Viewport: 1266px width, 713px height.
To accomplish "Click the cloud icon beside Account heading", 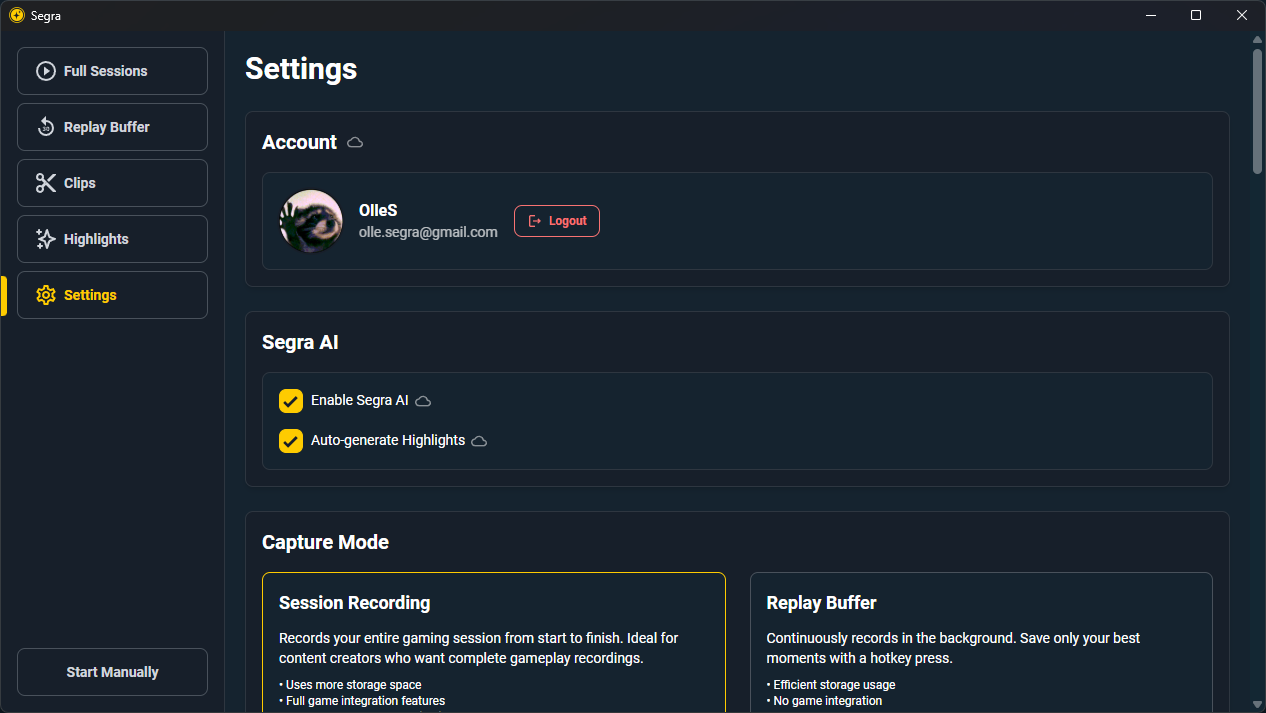I will click(355, 143).
